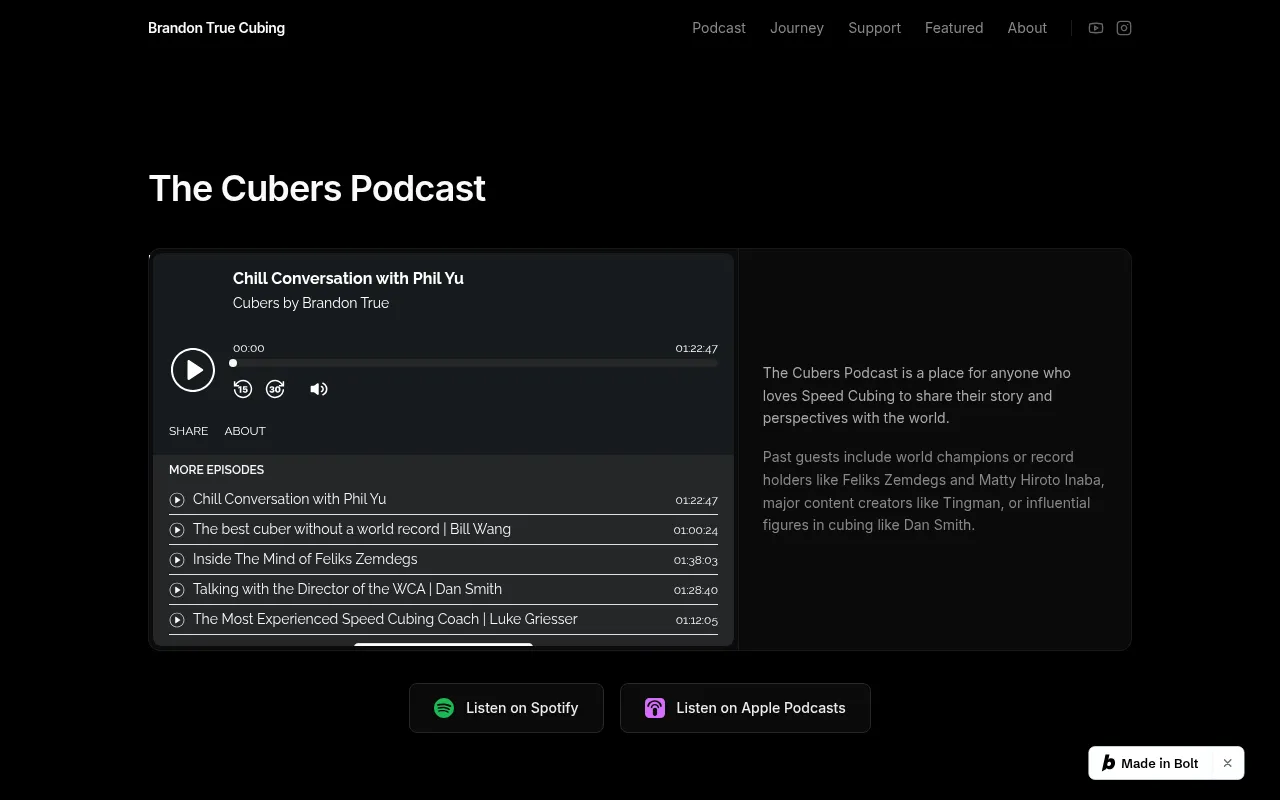Viewport: 1280px width, 800px height.
Task: Click the Brandon True Cubing site logo
Action: pyautogui.click(x=216, y=28)
